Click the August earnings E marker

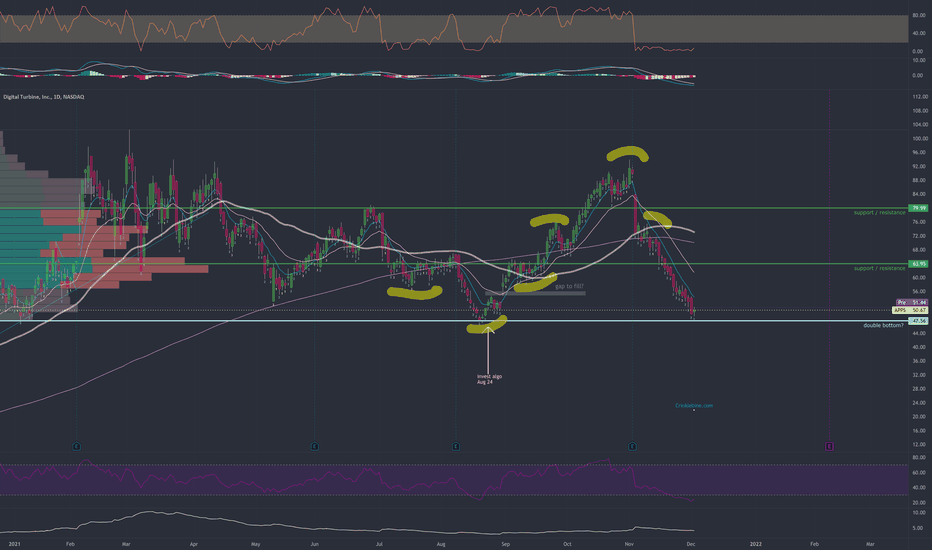[x=456, y=446]
